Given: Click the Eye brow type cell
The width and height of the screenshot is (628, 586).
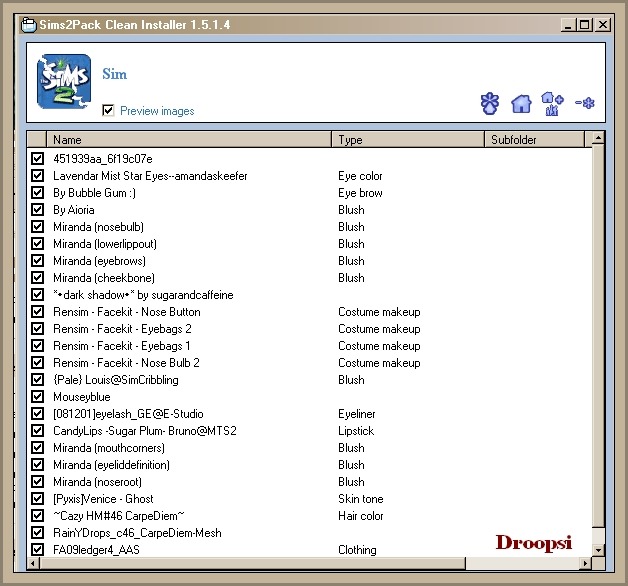Looking at the screenshot, I should point(360,193).
